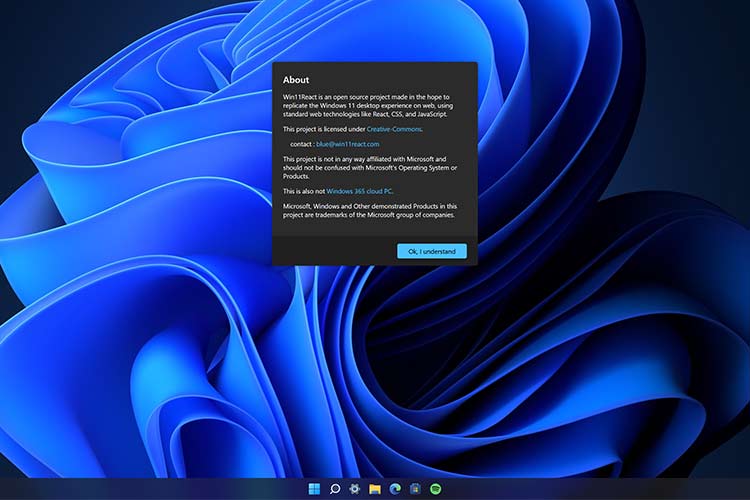Follow the Creative-Commons license link
750x500 pixels.
(x=394, y=129)
